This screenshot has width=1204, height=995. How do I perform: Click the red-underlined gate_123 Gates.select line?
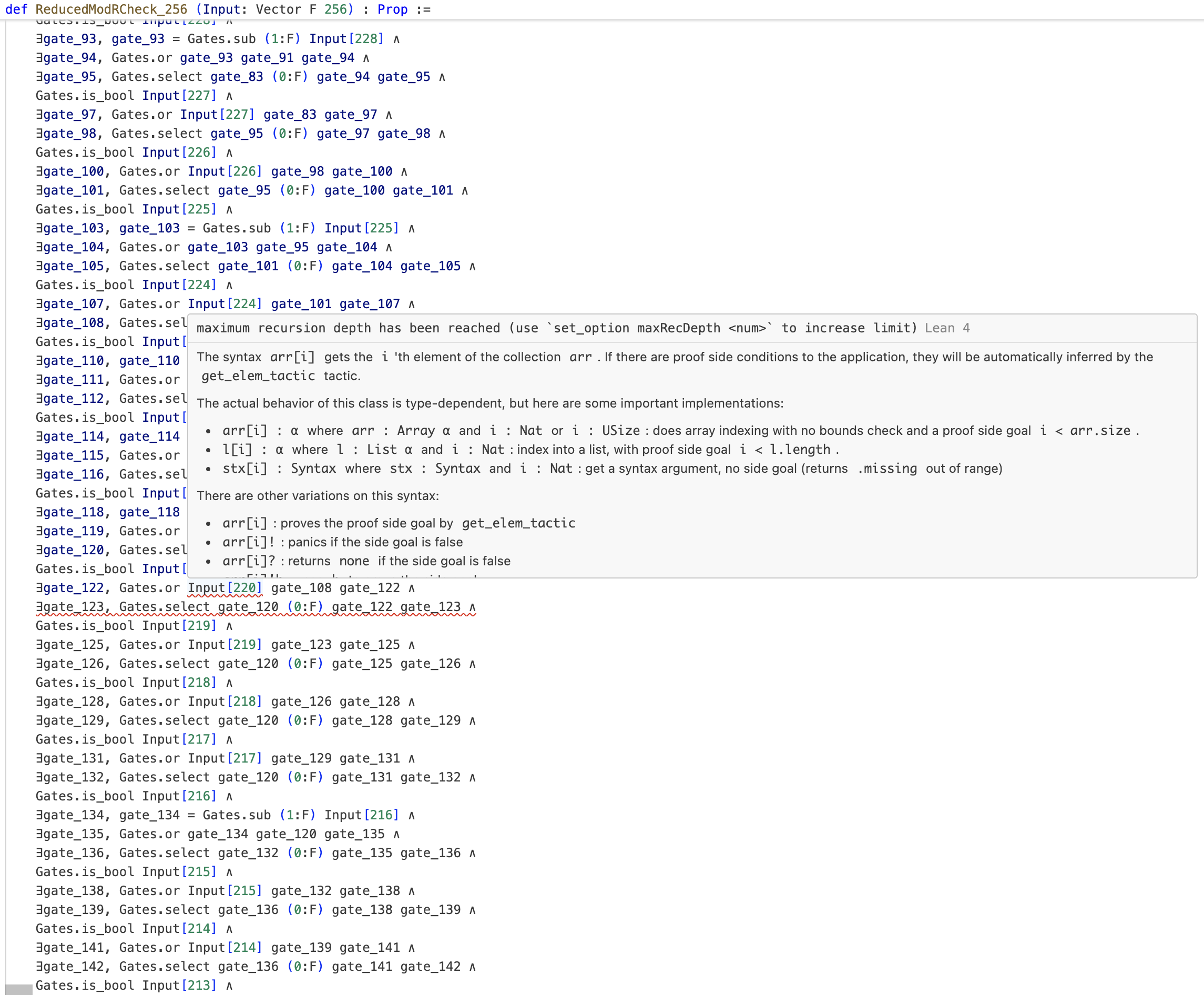pyautogui.click(x=255, y=606)
